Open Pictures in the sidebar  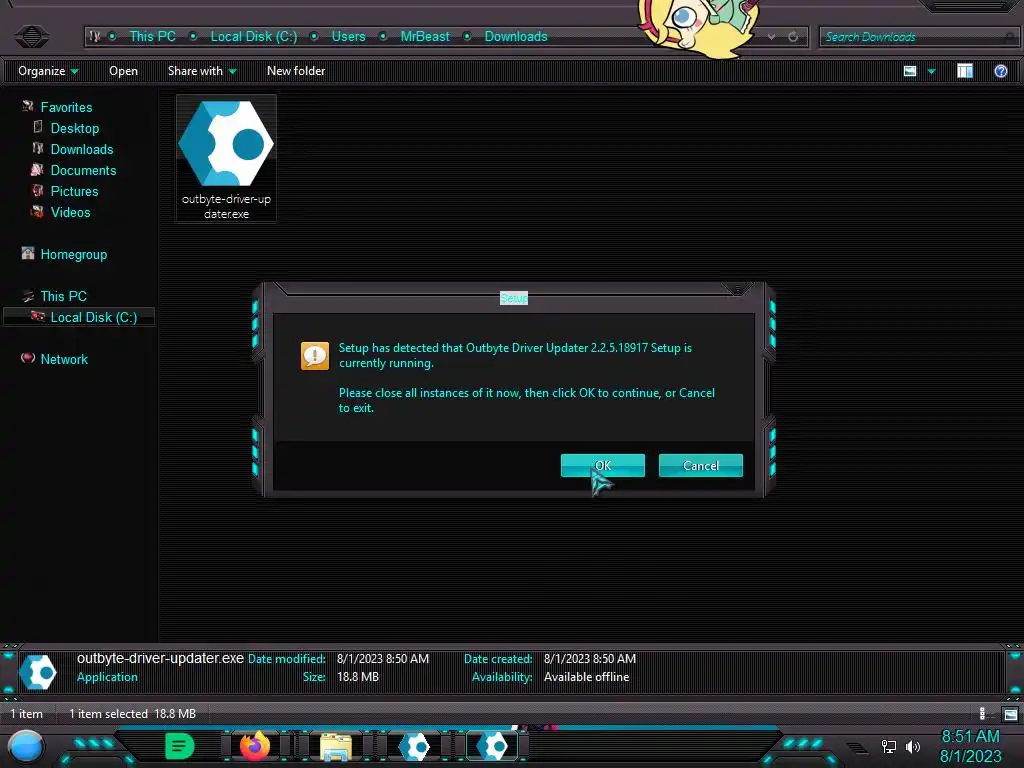click(74, 191)
